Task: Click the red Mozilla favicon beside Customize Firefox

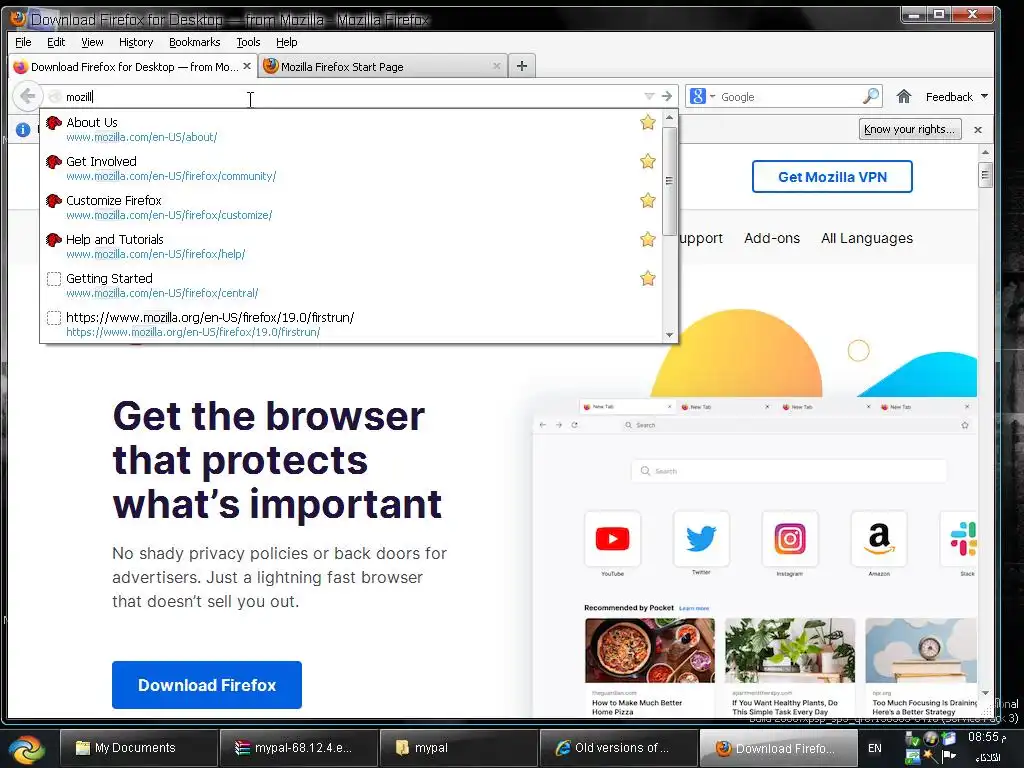Action: [x=54, y=200]
